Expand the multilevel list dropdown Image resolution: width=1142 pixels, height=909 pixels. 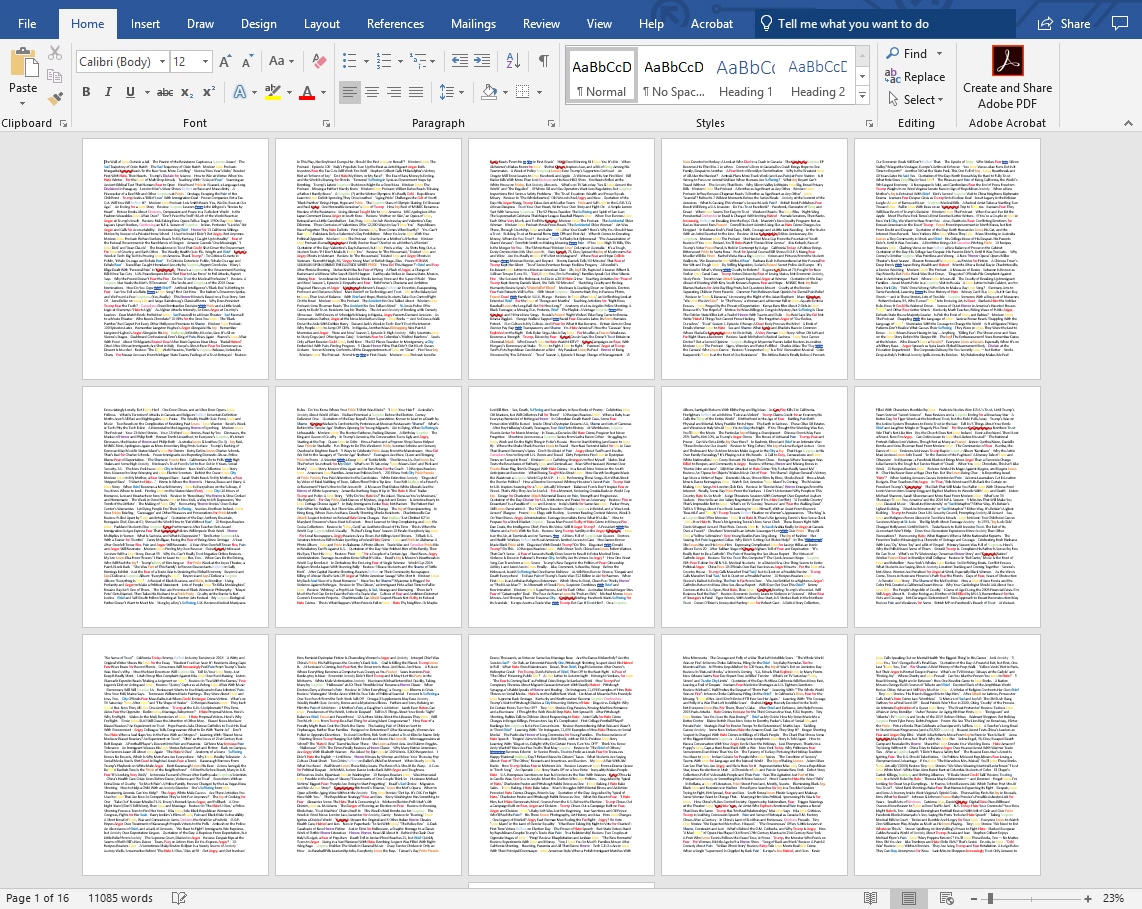pos(433,62)
